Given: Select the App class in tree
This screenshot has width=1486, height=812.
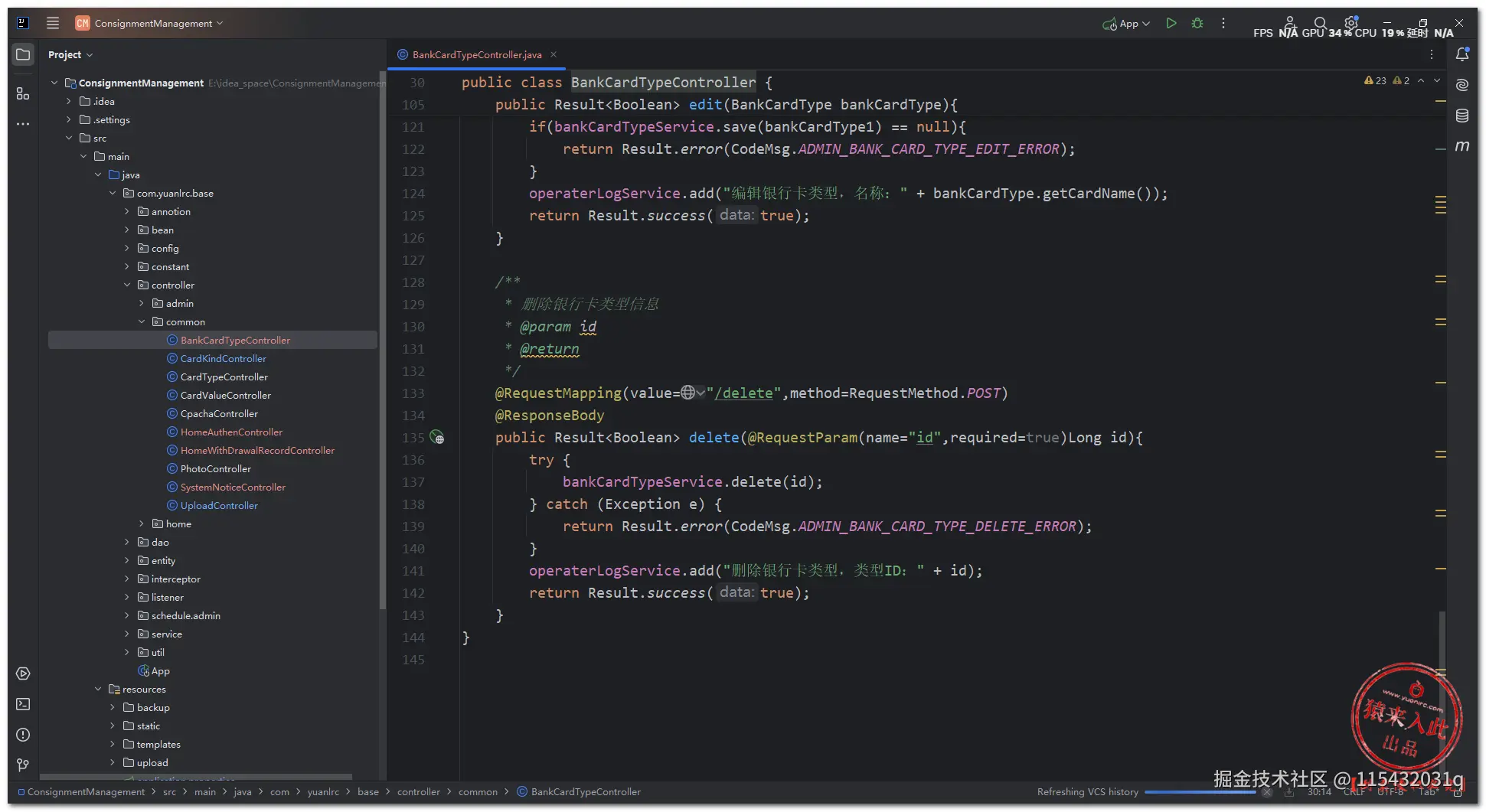Looking at the screenshot, I should [x=154, y=670].
